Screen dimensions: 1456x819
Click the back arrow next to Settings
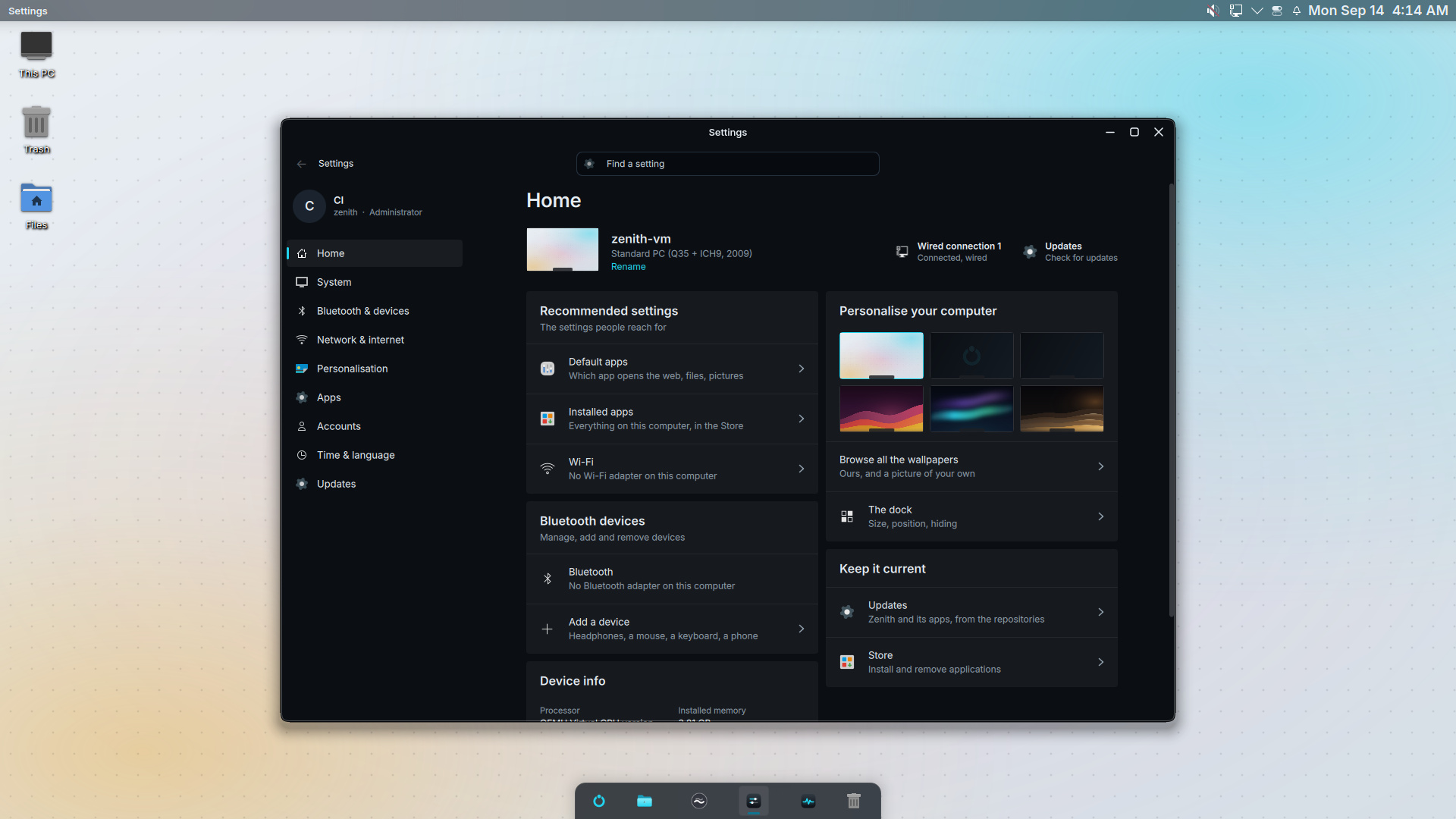click(302, 164)
